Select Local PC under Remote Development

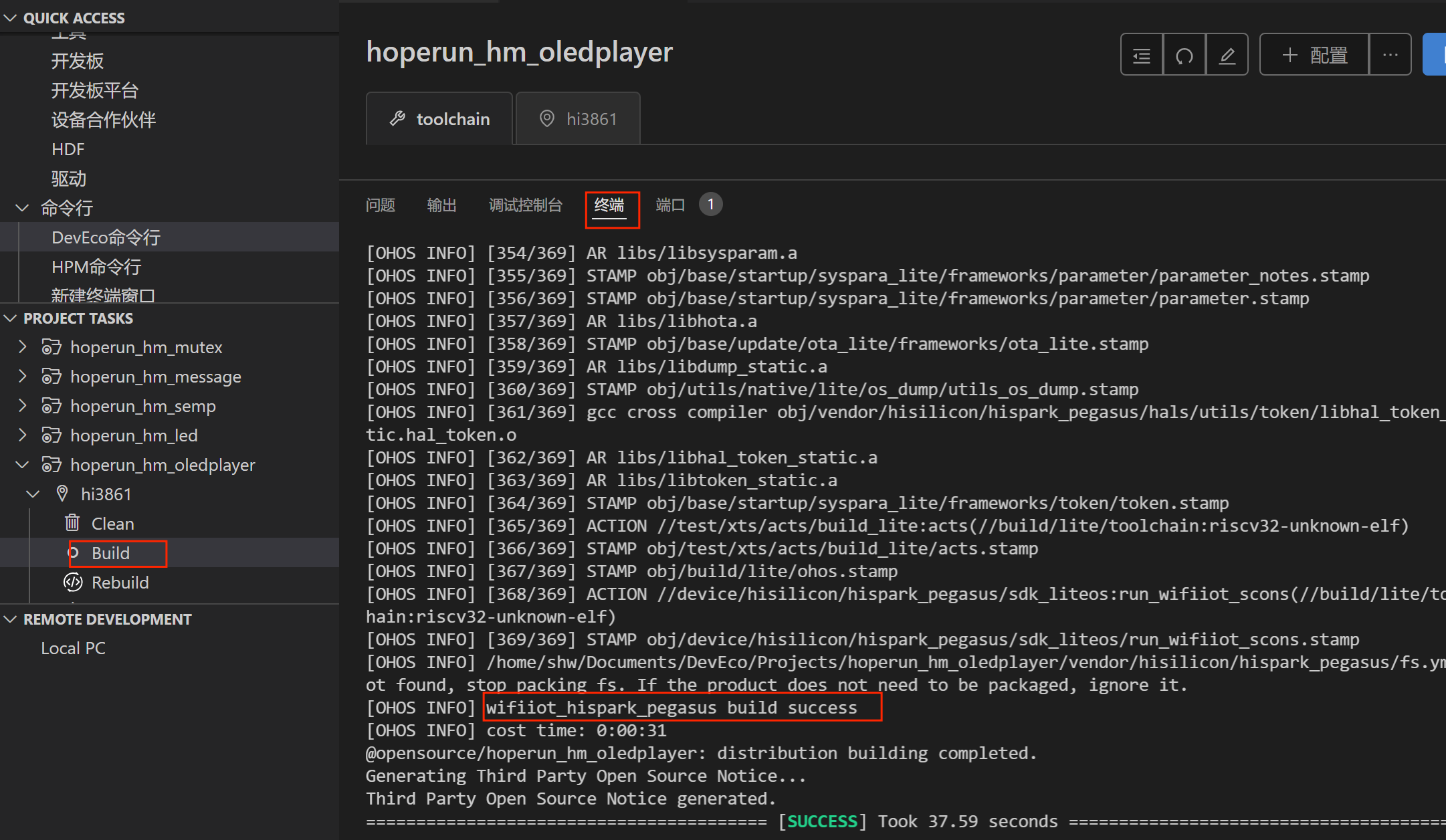(x=74, y=648)
